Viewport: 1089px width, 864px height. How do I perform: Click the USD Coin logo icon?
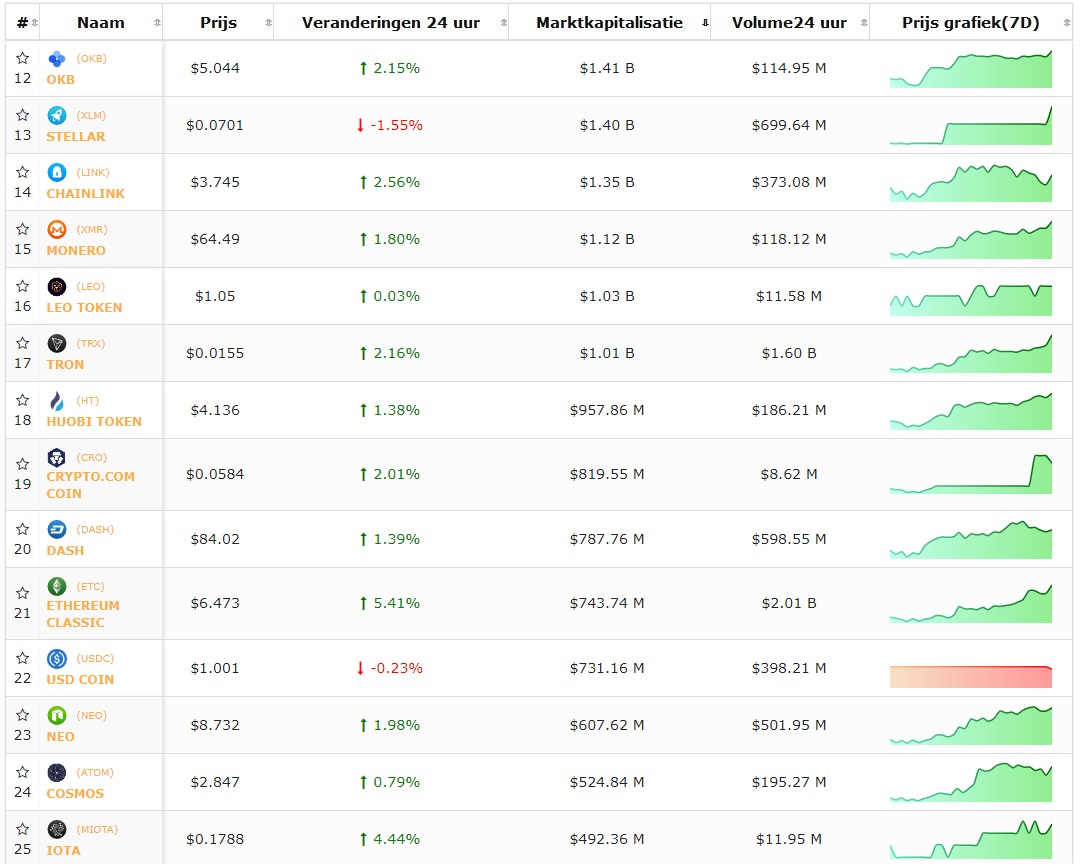pyautogui.click(x=56, y=658)
